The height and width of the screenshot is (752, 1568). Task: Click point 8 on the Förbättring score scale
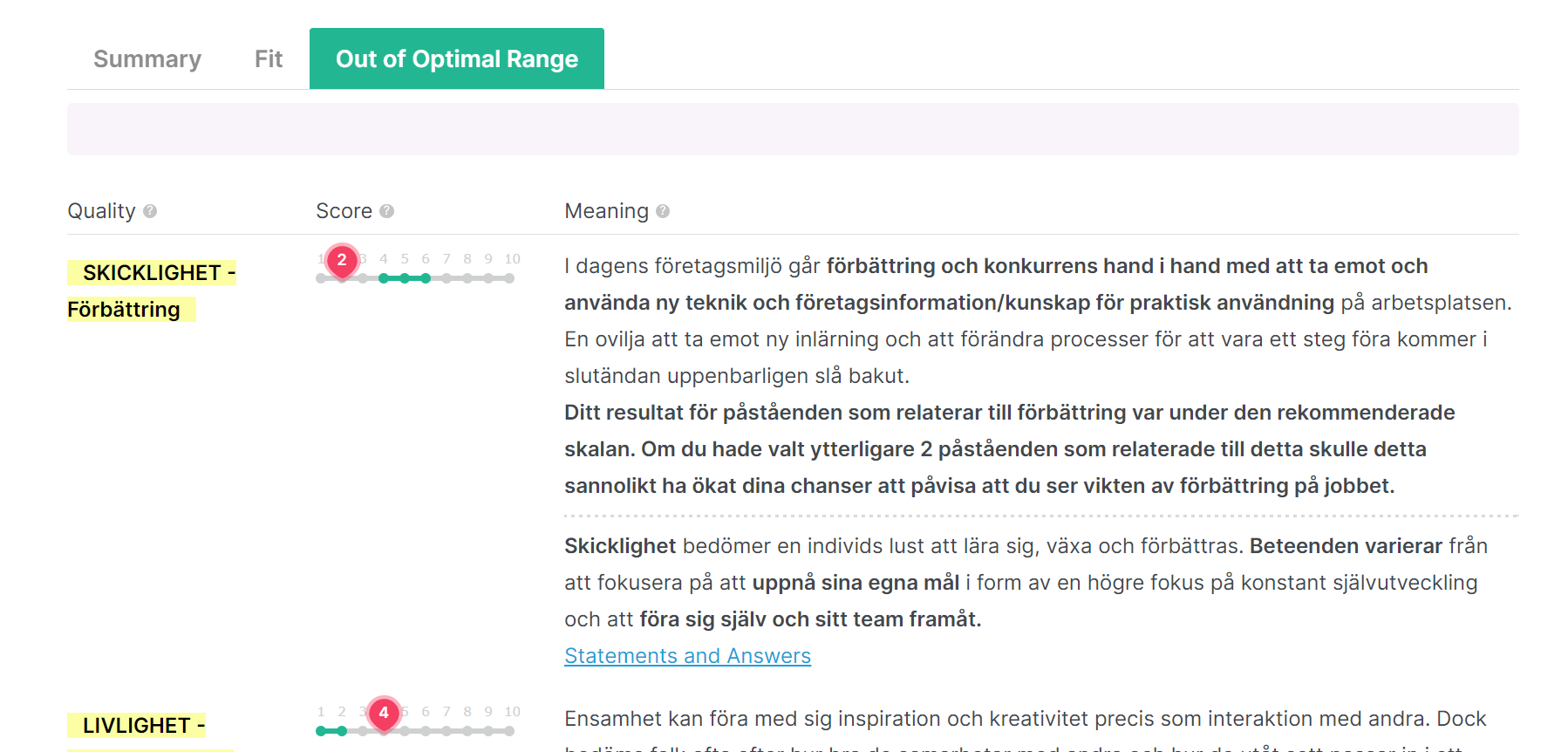coord(467,278)
